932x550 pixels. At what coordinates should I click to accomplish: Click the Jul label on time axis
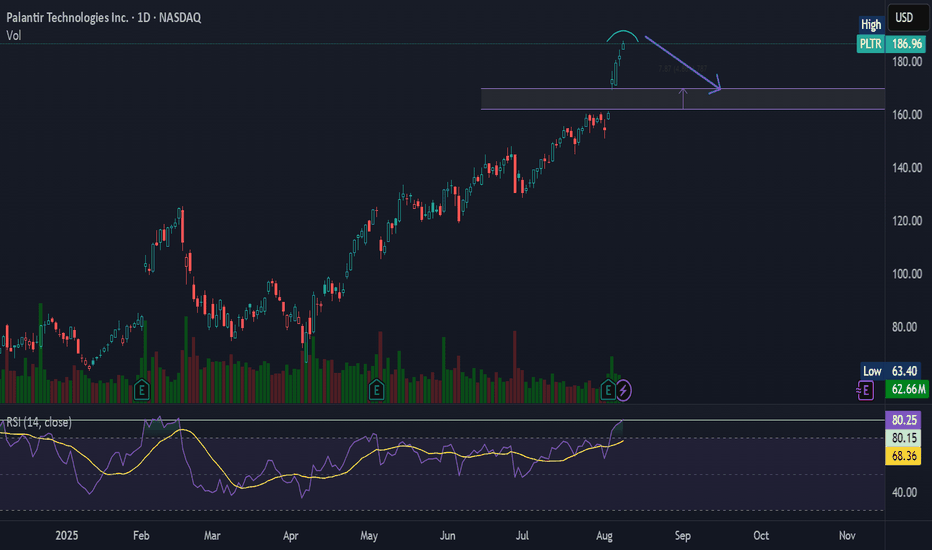pos(522,536)
